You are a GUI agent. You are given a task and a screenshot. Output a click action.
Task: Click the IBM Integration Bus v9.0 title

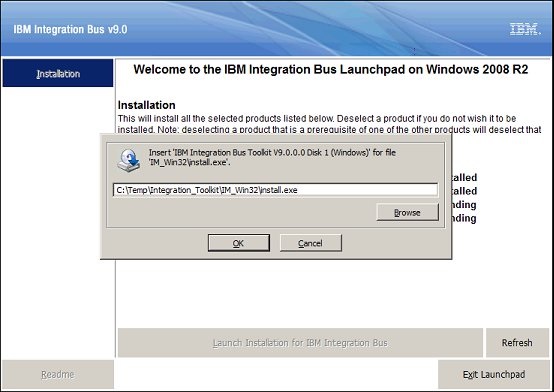pos(70,29)
